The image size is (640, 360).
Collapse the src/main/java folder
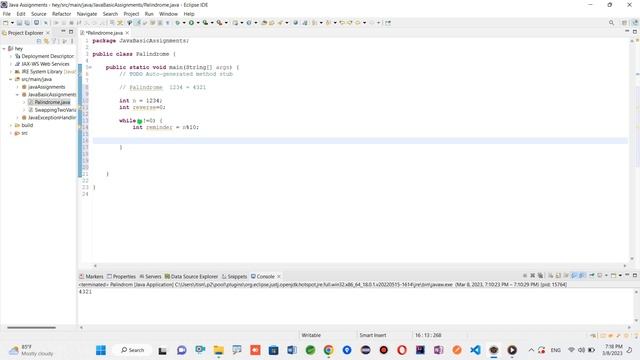[11, 79]
